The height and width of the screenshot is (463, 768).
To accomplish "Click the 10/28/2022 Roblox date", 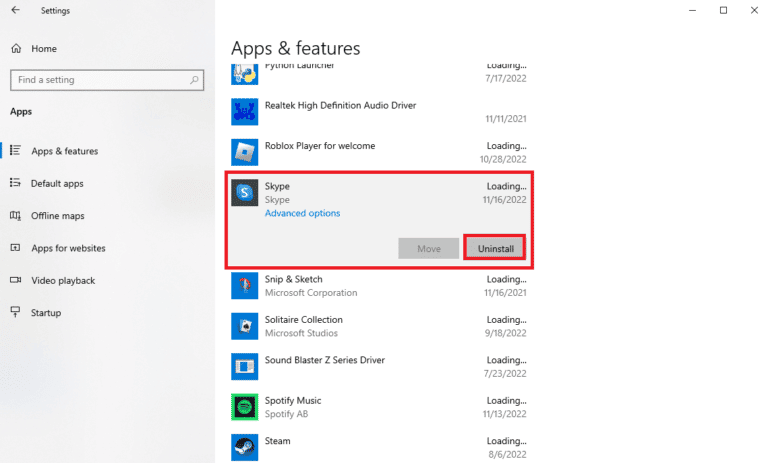I will tap(503, 159).
